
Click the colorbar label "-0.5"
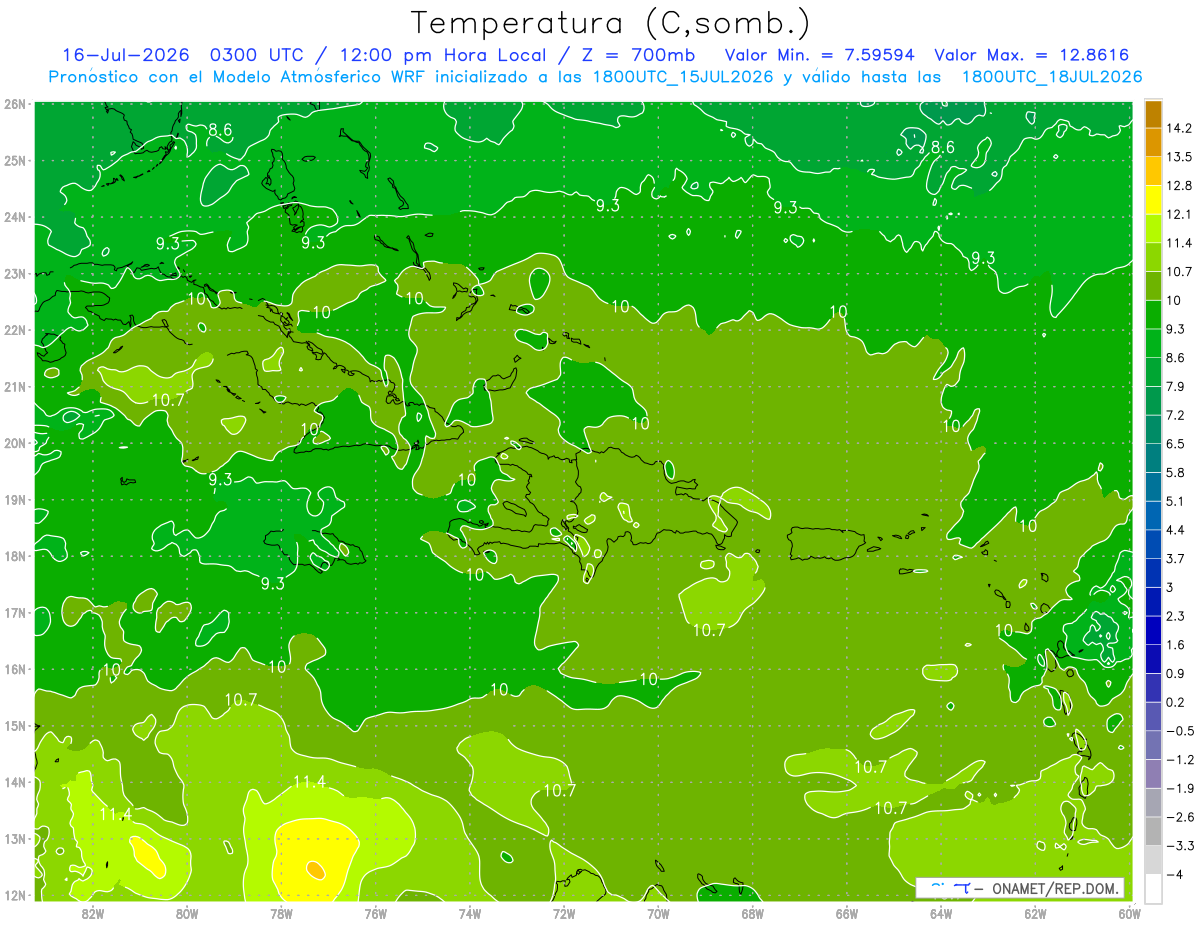coord(1180,731)
